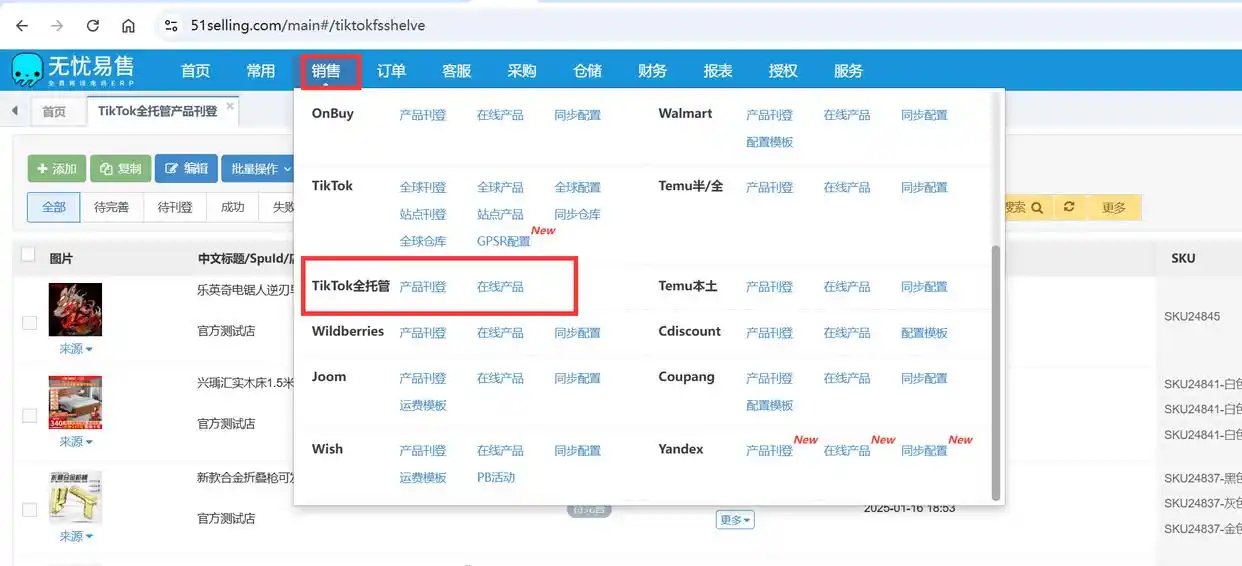Open Yandex 产品刊登 link
The width and height of the screenshot is (1242, 566).
[x=770, y=451]
